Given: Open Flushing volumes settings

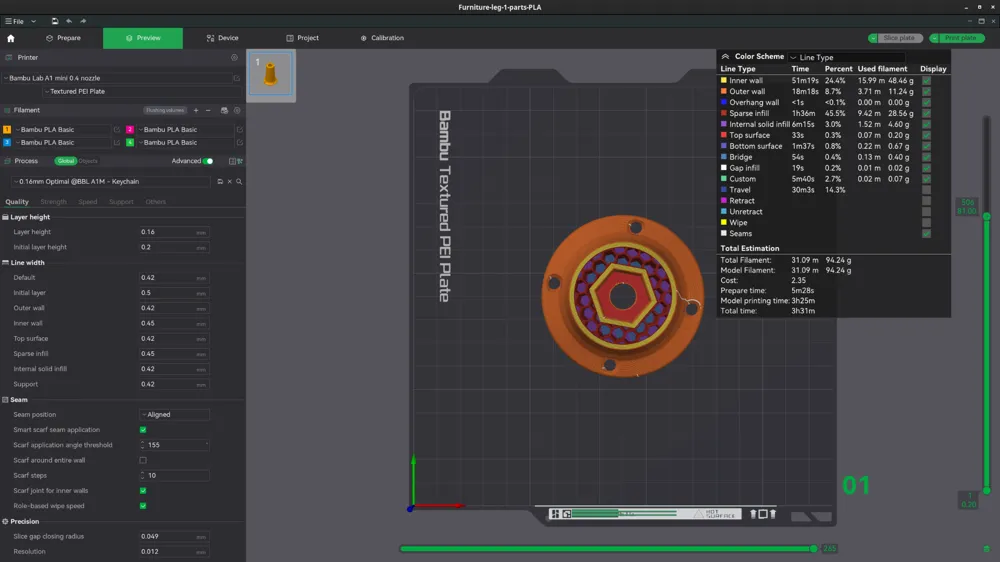Looking at the screenshot, I should click(x=165, y=110).
